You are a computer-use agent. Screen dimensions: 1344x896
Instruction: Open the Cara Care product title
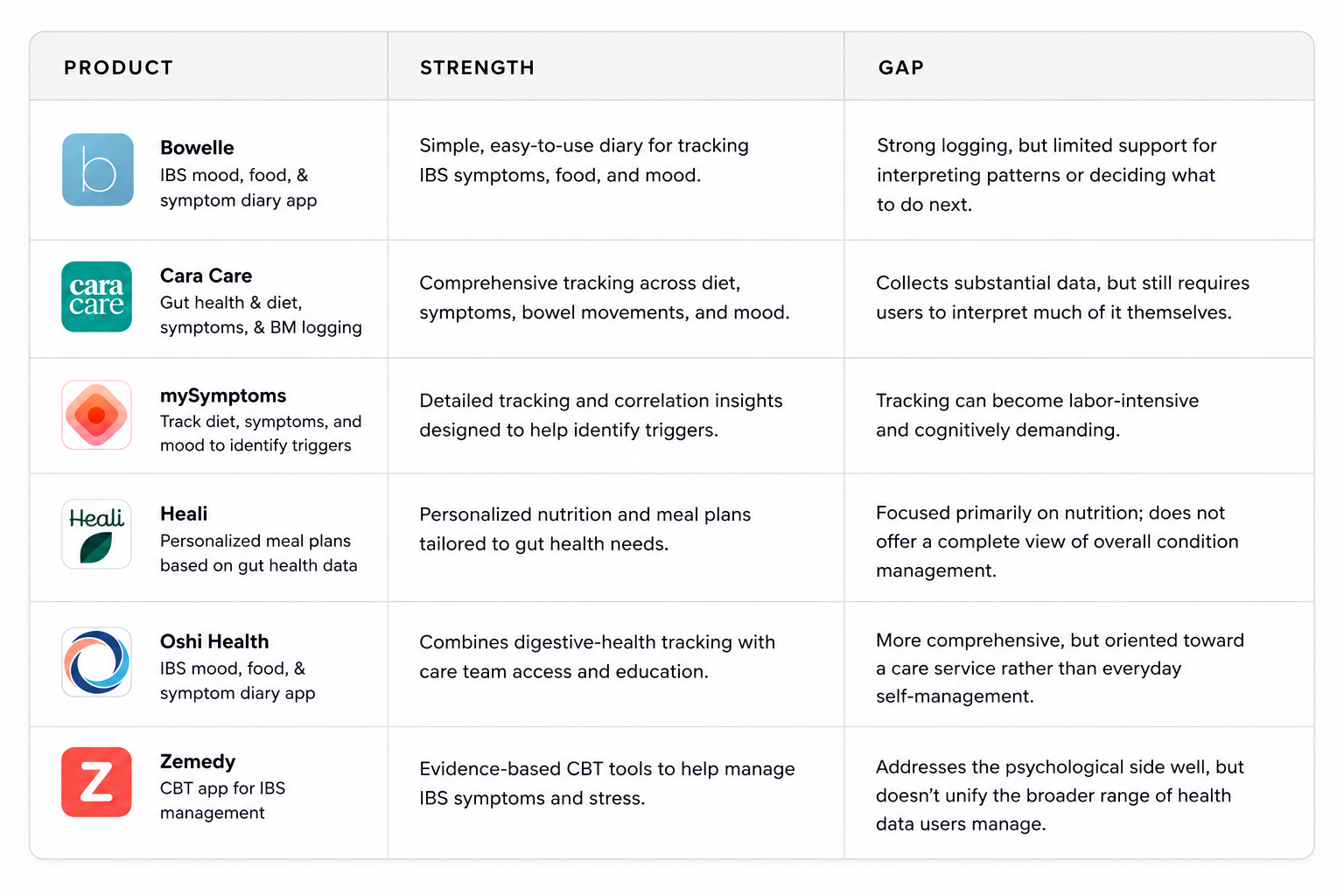206,276
